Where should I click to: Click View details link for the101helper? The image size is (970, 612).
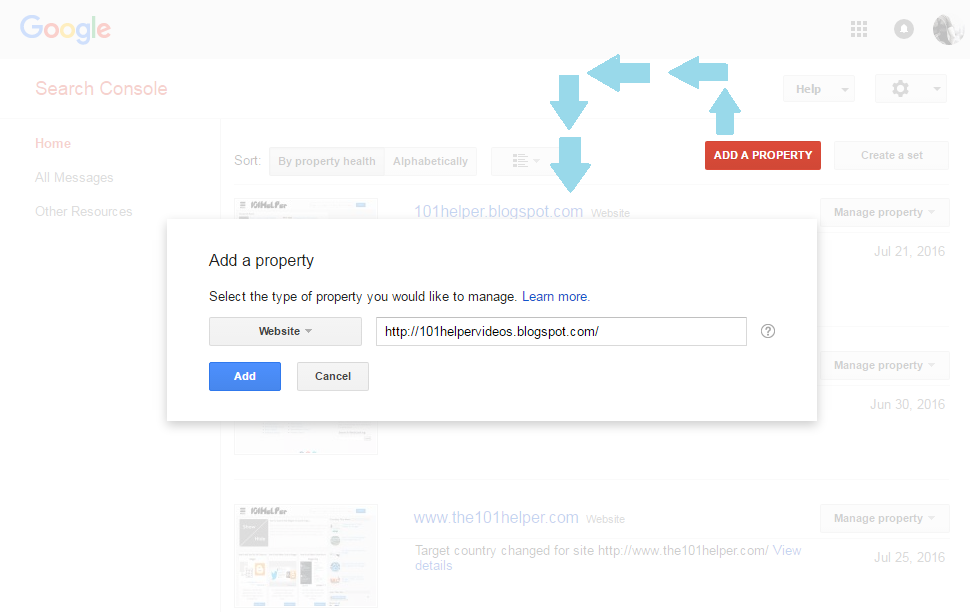click(x=787, y=551)
